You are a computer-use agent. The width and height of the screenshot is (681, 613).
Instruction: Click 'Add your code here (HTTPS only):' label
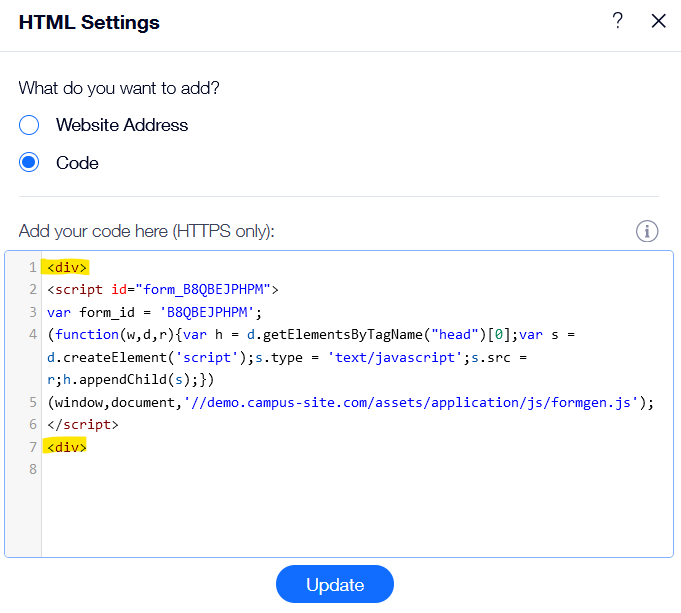pyautogui.click(x=146, y=231)
